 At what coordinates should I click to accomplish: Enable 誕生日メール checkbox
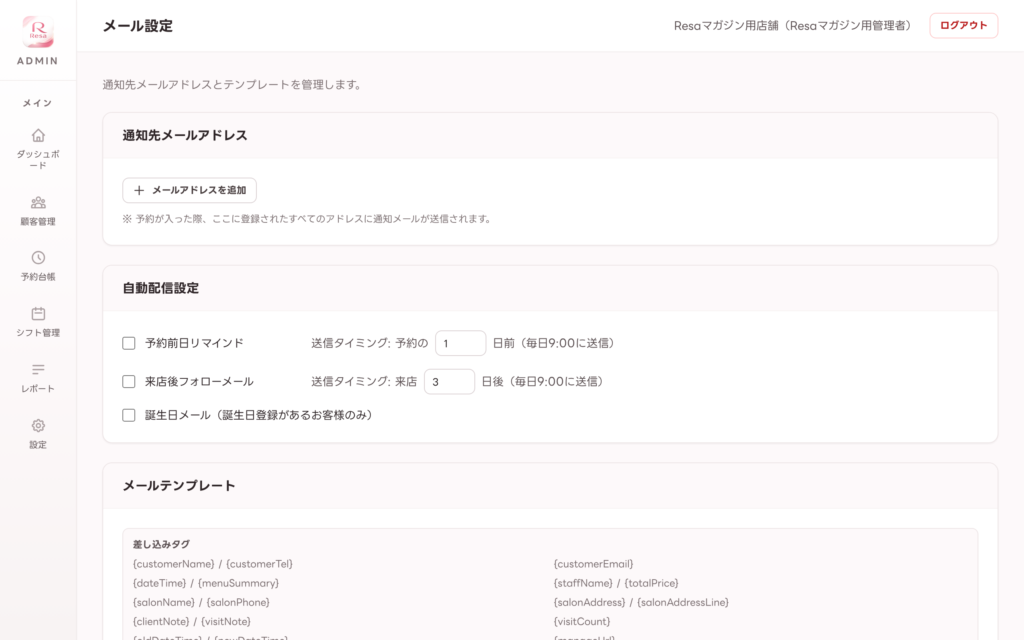[129, 415]
